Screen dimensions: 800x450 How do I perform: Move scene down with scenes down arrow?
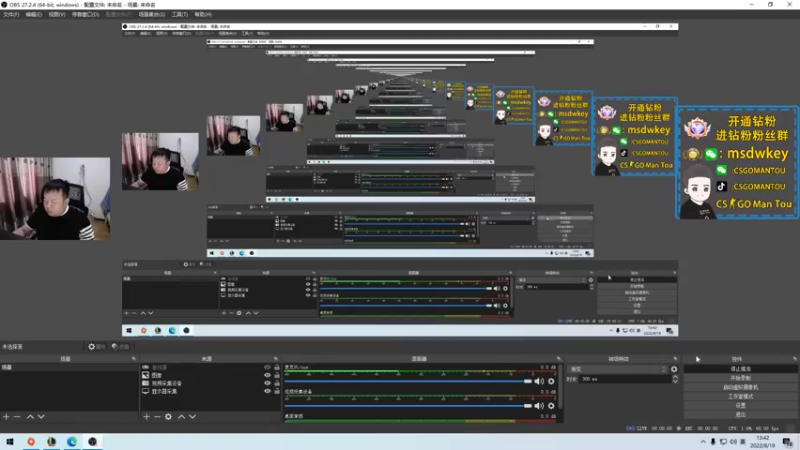coord(41,417)
